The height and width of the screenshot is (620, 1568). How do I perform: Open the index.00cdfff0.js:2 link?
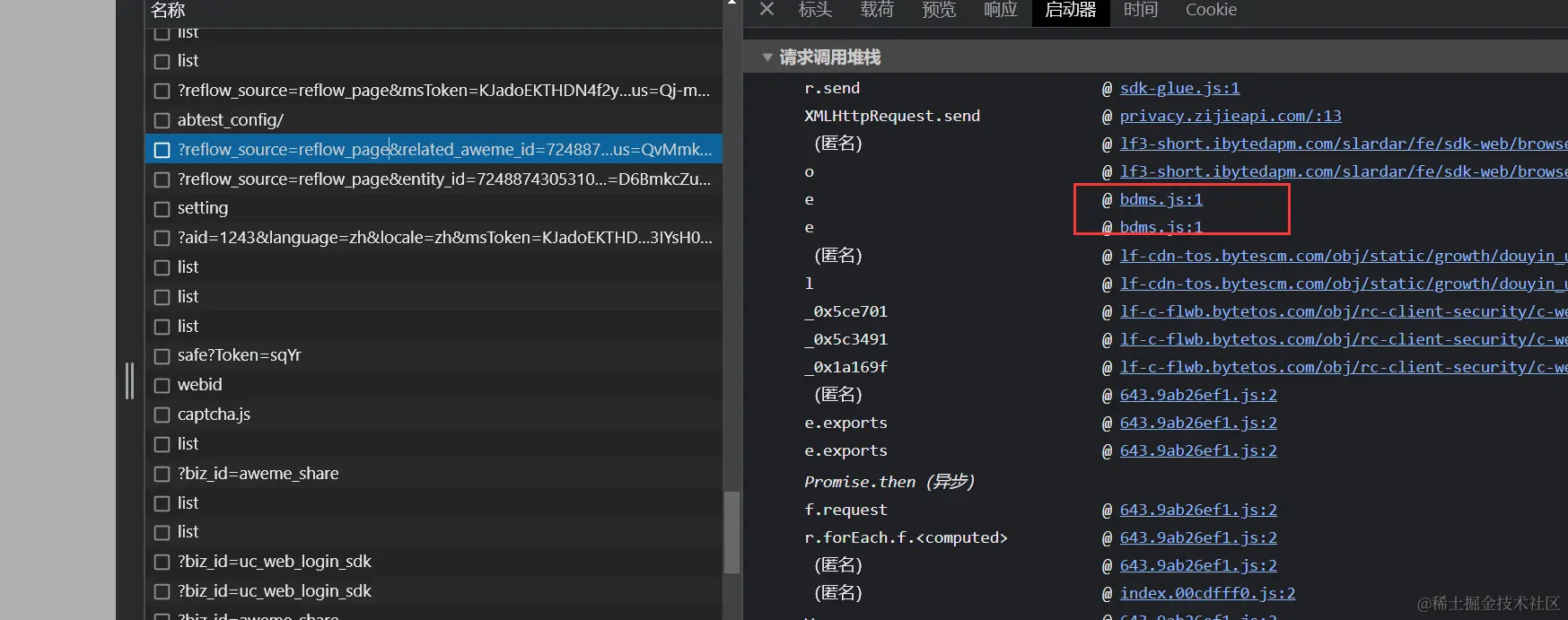pyautogui.click(x=1207, y=593)
